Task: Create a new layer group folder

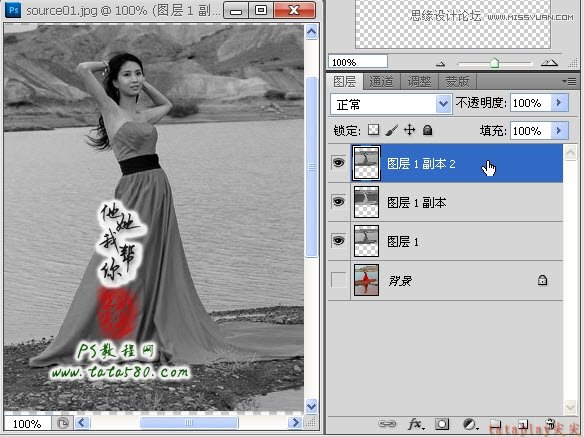Action: click(496, 424)
